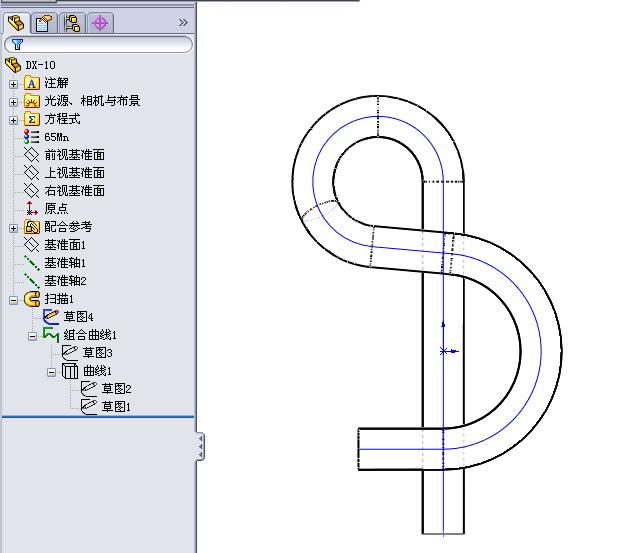Select the 草图4 label
Image resolution: width=621 pixels, height=553 pixels.
pos(78,317)
